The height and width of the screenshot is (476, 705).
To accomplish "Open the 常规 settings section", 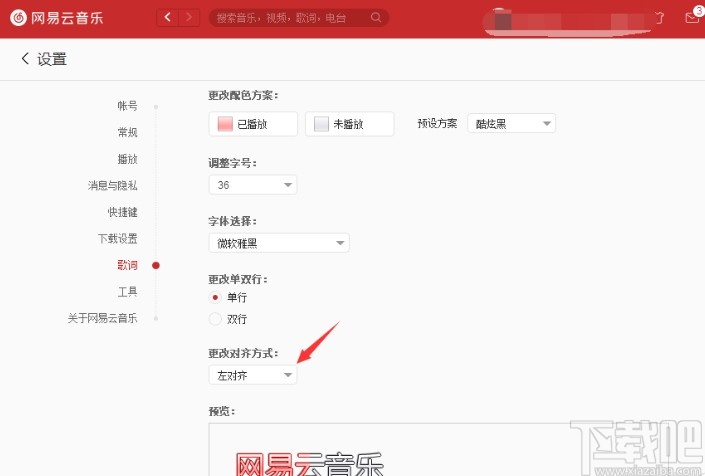I will (127, 132).
